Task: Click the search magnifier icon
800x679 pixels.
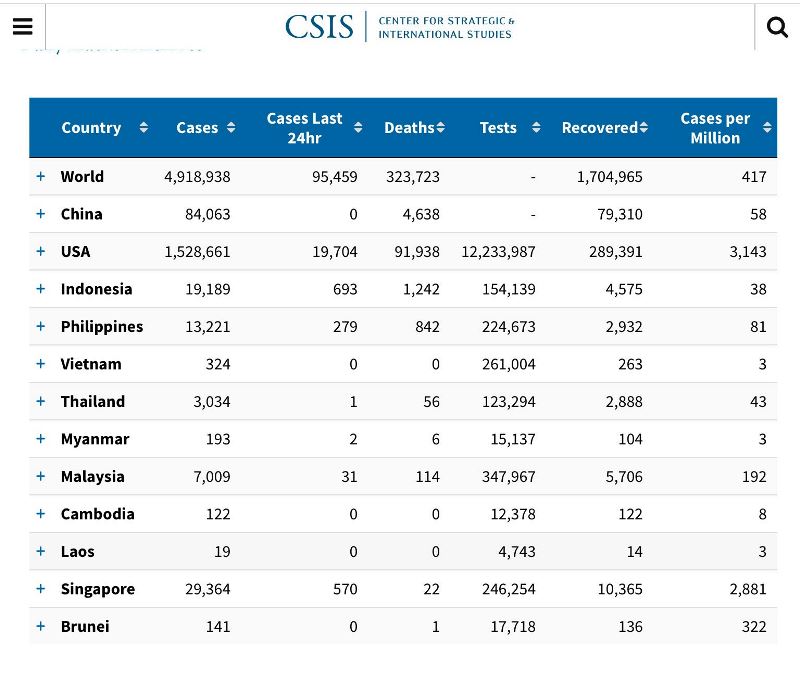Action: tap(777, 27)
